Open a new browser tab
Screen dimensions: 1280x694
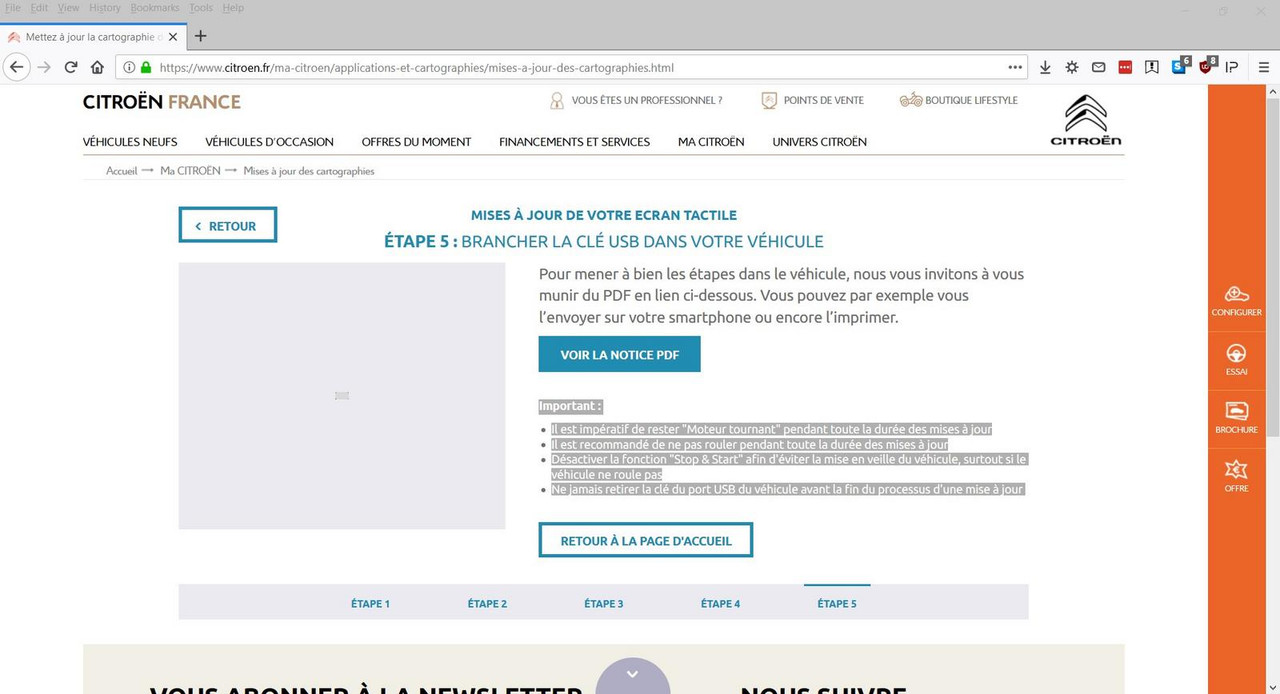[200, 36]
